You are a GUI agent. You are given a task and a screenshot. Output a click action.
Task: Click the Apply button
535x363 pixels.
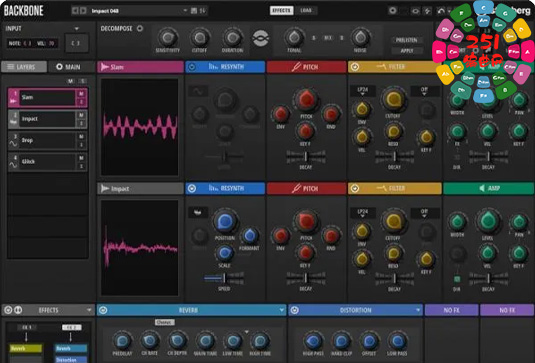click(406, 50)
